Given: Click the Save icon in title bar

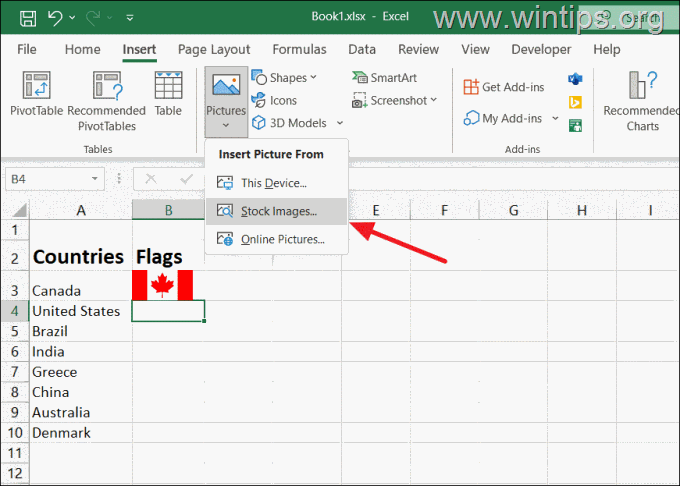Looking at the screenshot, I should coord(28,18).
